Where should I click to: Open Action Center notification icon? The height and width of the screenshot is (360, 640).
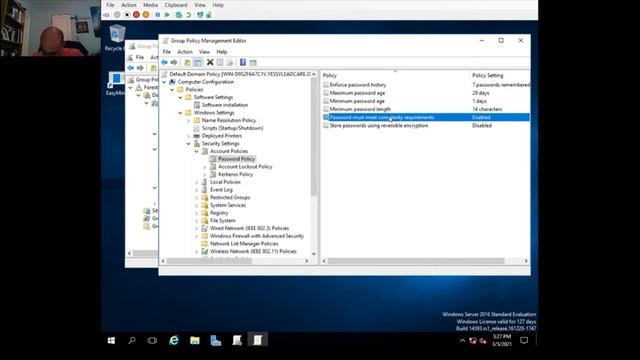524,340
